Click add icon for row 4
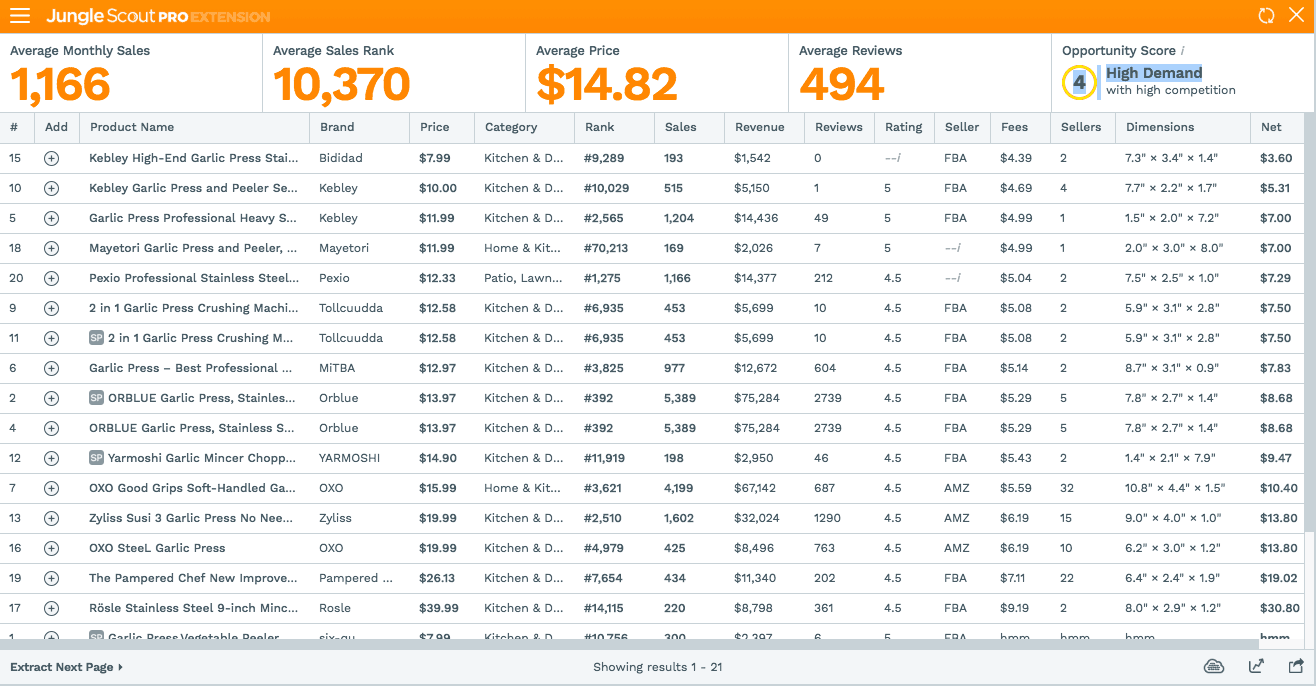The width and height of the screenshot is (1316, 686). point(51,428)
